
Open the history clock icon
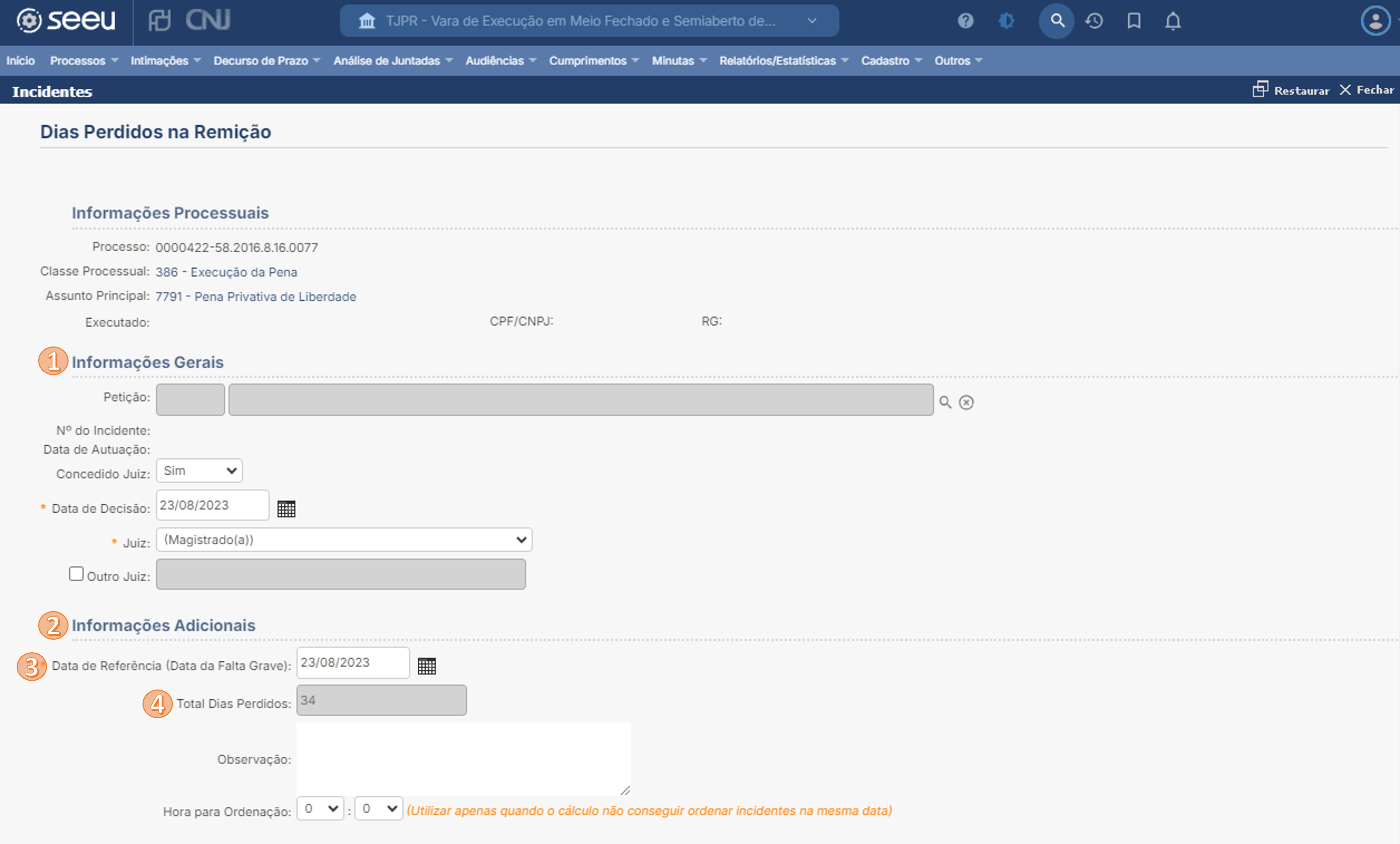pyautogui.click(x=1094, y=21)
